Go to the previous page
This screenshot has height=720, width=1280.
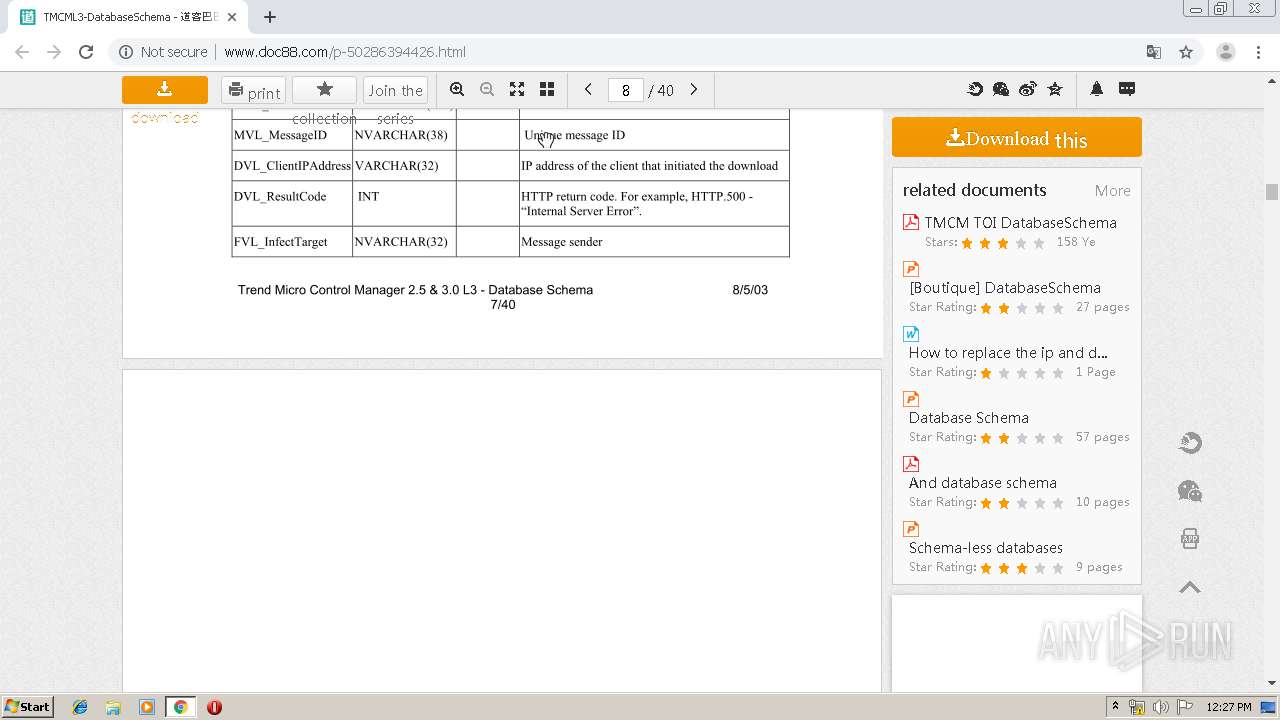coord(588,89)
